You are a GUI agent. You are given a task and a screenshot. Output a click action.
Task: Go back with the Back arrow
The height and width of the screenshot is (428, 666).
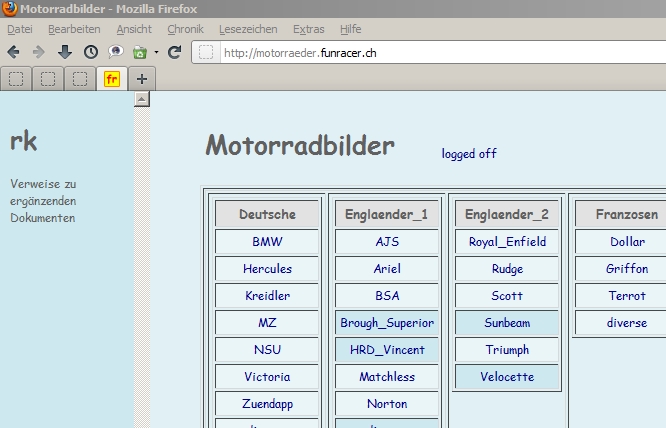[x=14, y=52]
